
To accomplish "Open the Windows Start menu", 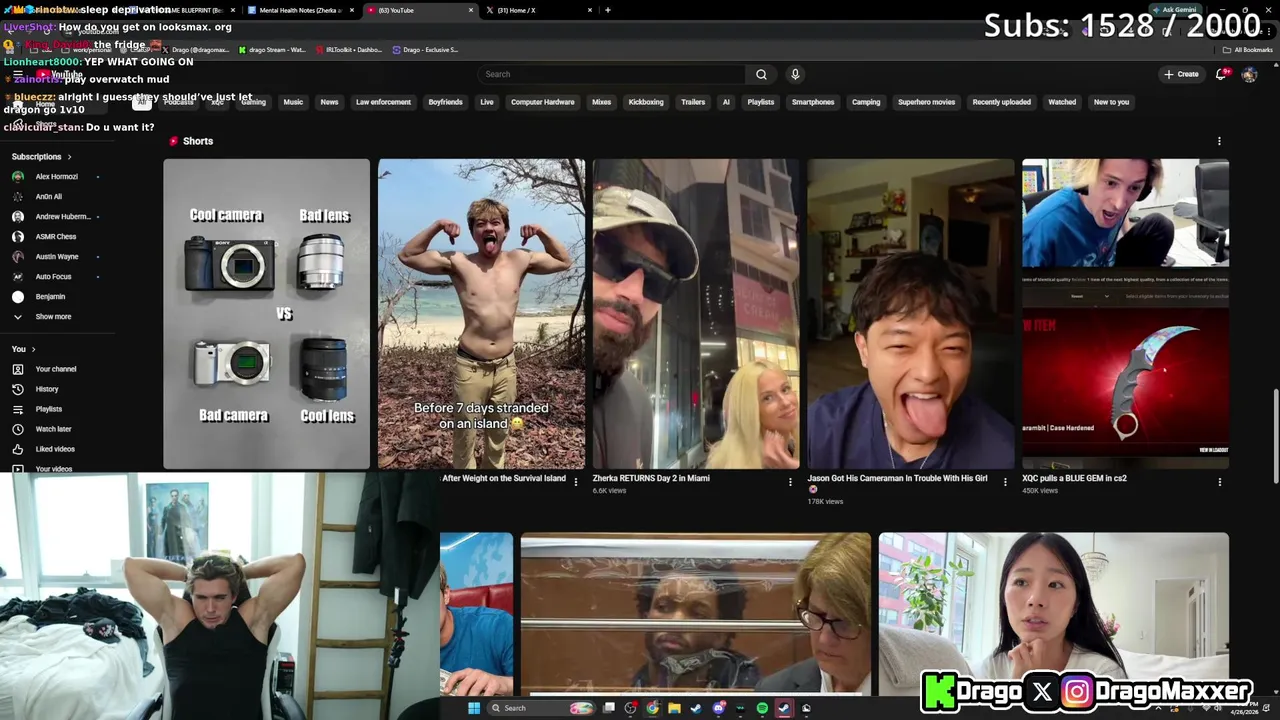I will pos(473,708).
